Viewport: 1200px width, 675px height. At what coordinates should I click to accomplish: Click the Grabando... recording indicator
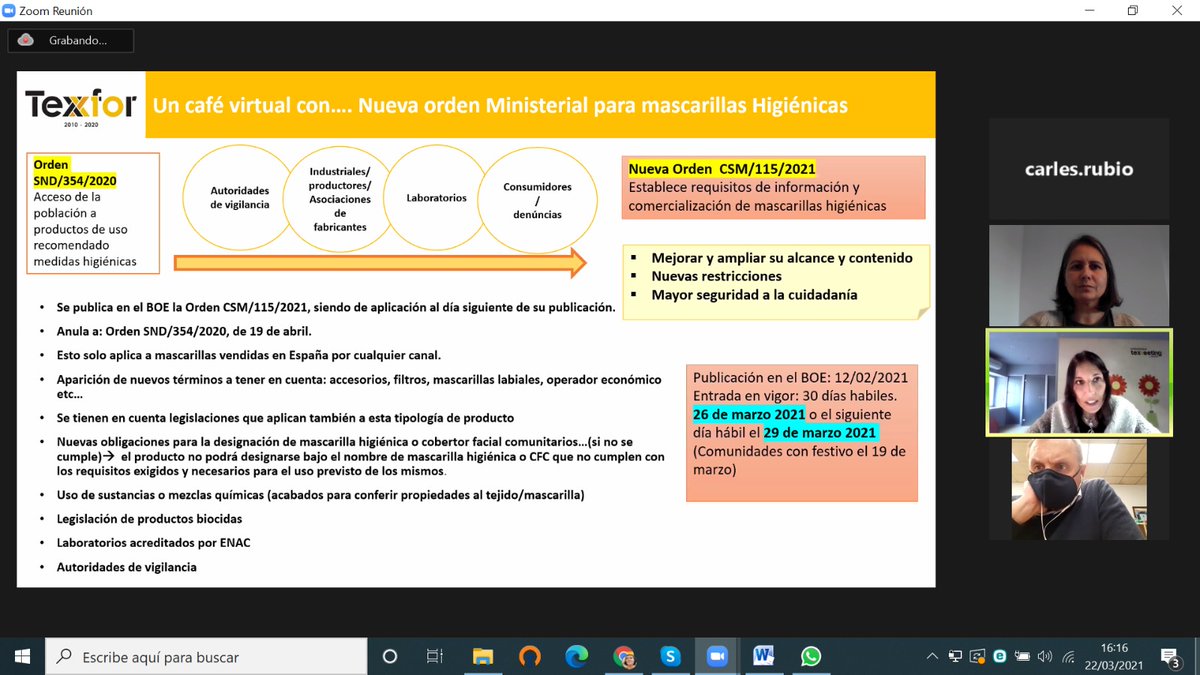point(71,40)
